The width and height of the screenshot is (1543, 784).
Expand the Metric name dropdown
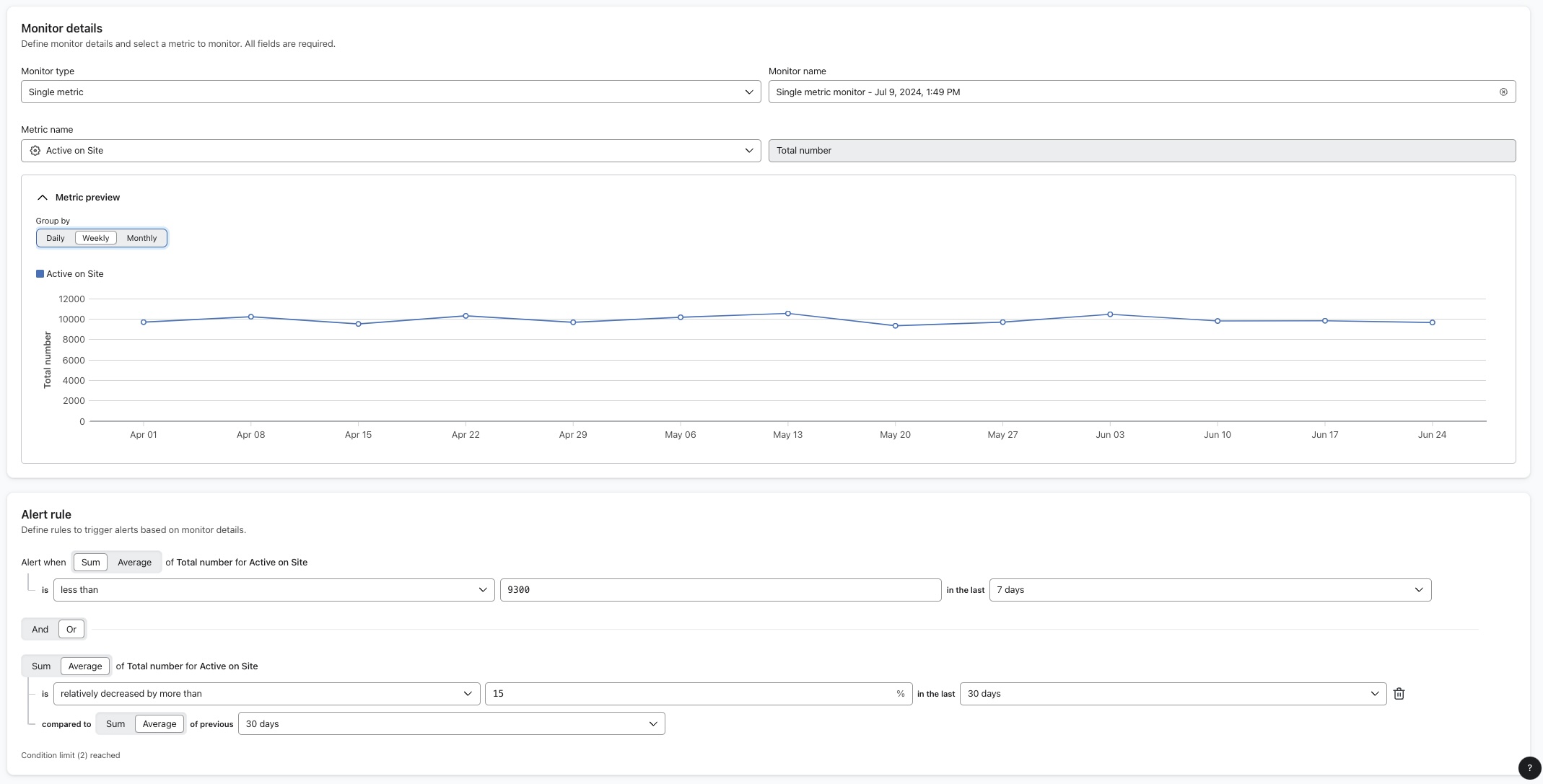750,150
